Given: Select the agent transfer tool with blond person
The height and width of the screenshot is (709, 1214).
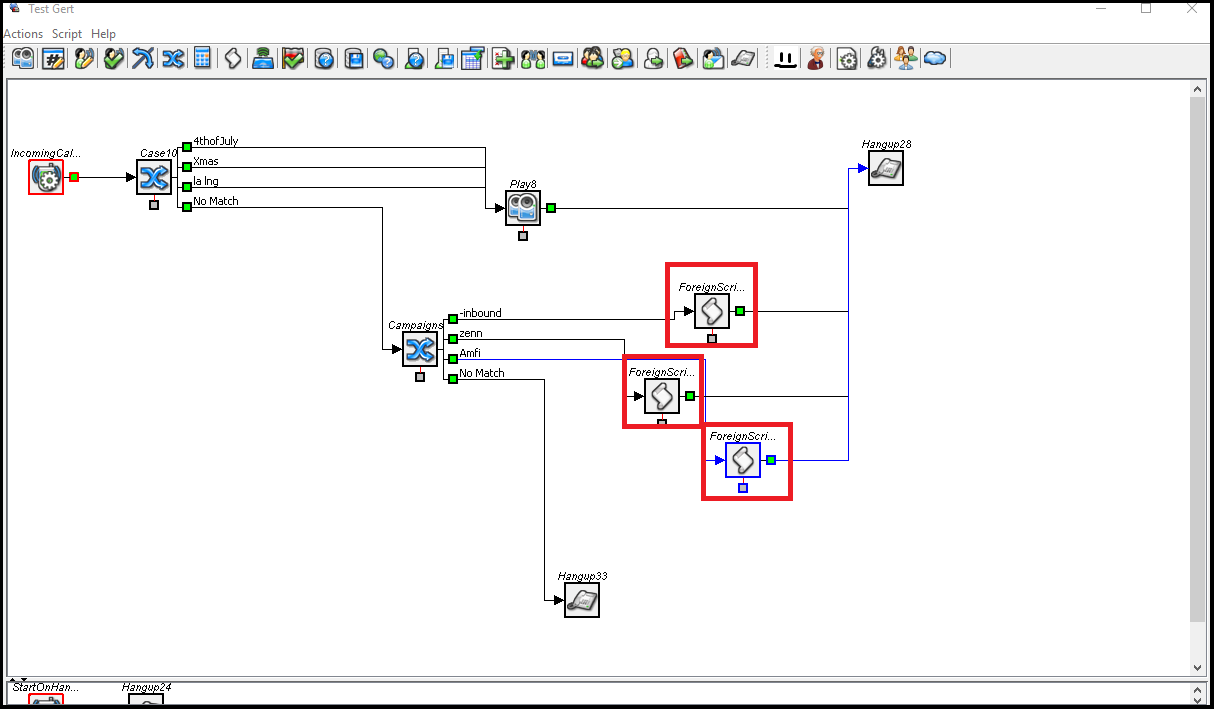Looking at the screenshot, I should [623, 59].
